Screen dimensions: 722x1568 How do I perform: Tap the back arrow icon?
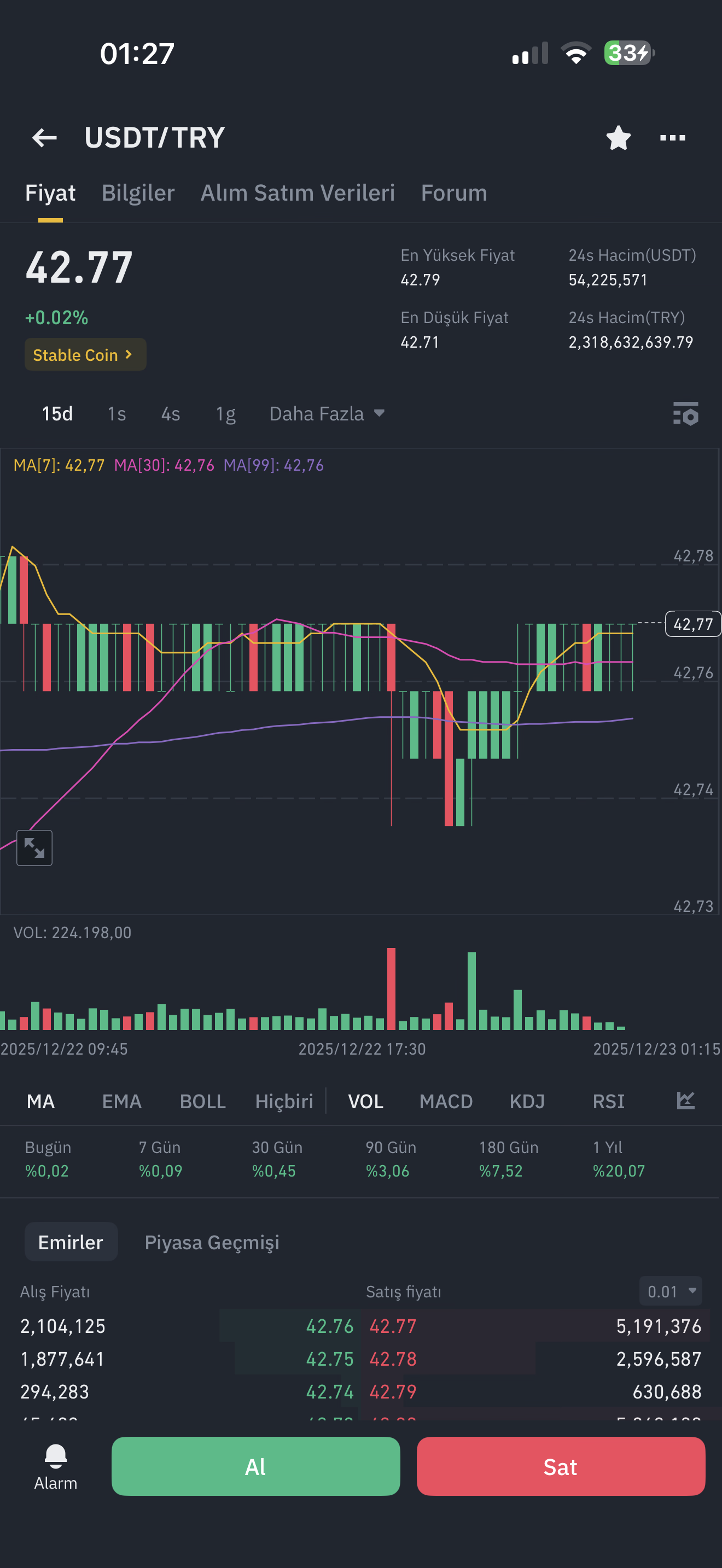click(x=44, y=138)
